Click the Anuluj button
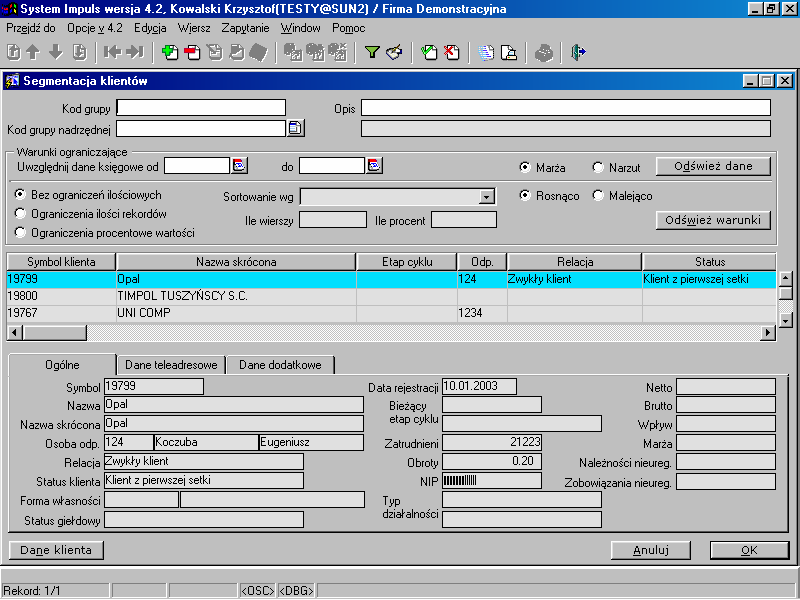The width and height of the screenshot is (800, 600). 651,550
